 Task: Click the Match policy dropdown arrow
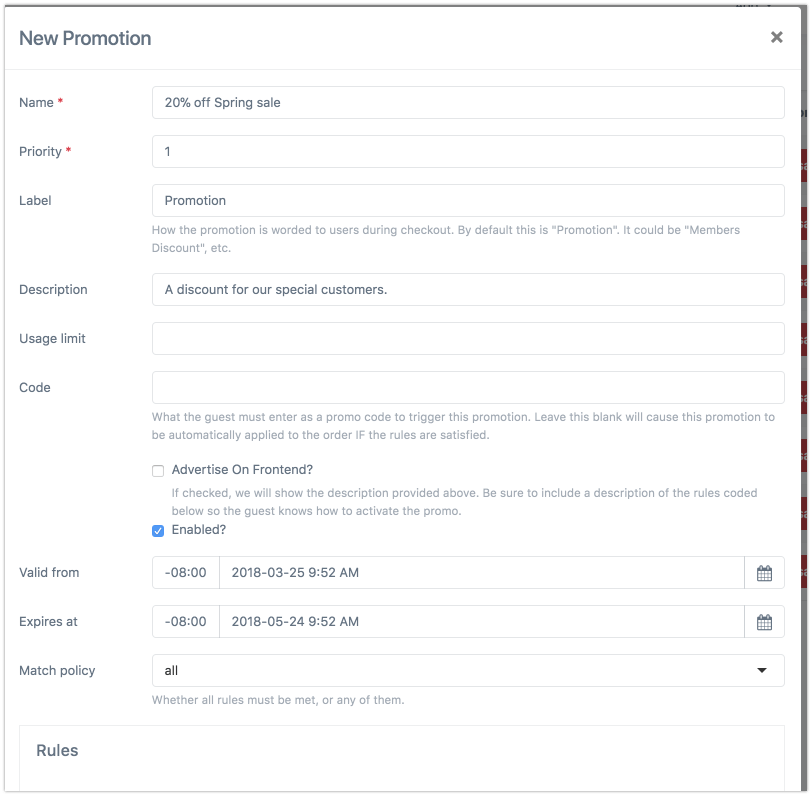click(762, 671)
